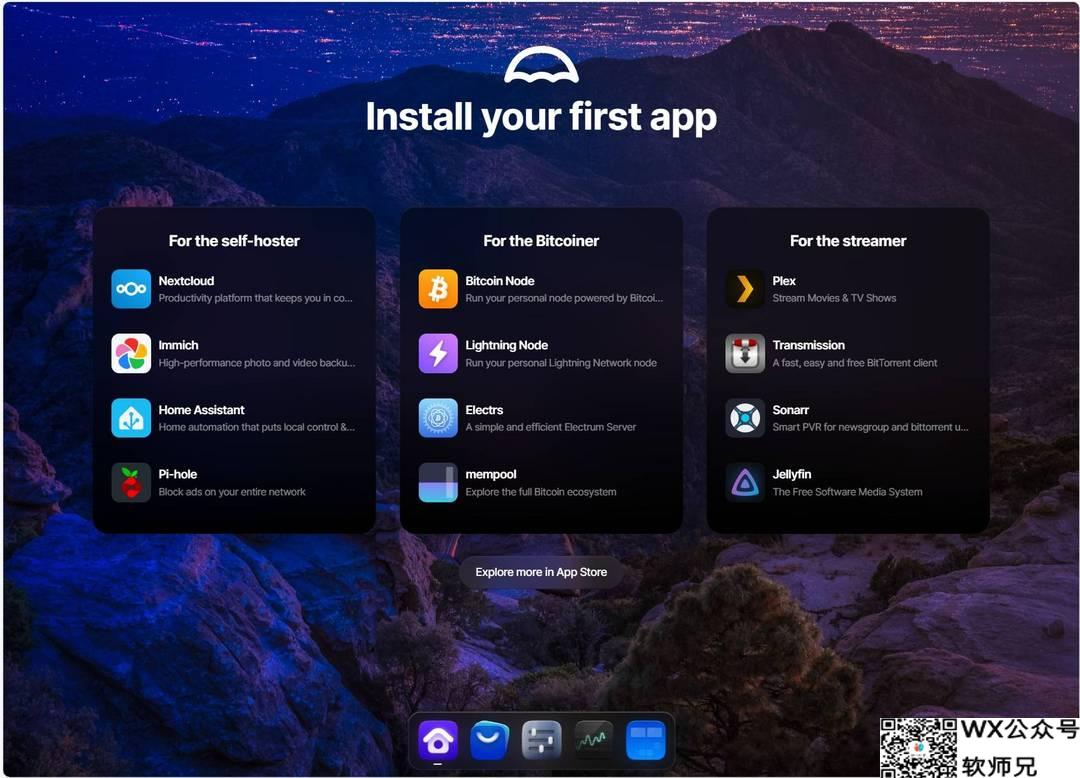Click Home Assistant 'Home automation' description

click(x=257, y=427)
